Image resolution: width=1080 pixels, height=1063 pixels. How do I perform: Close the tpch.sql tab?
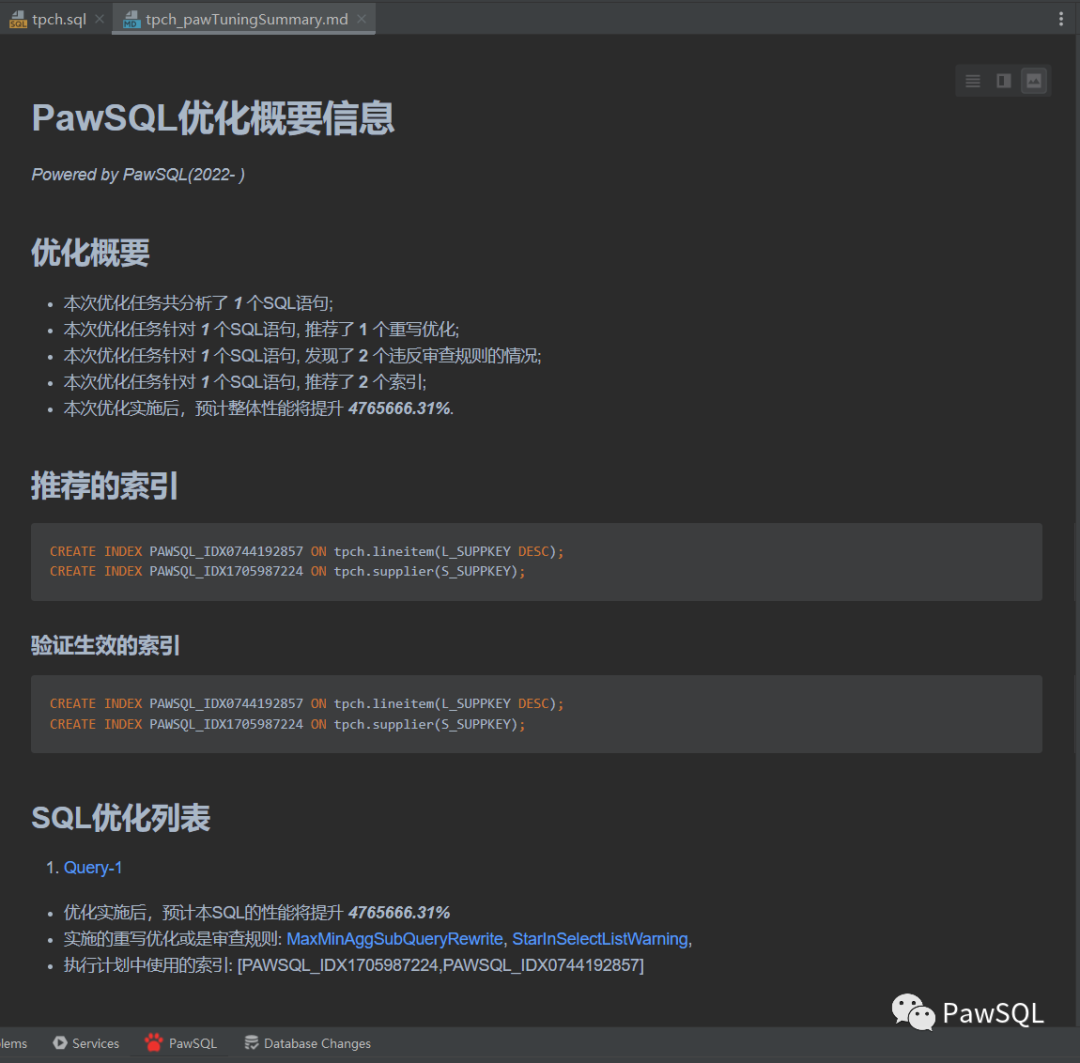[x=99, y=19]
